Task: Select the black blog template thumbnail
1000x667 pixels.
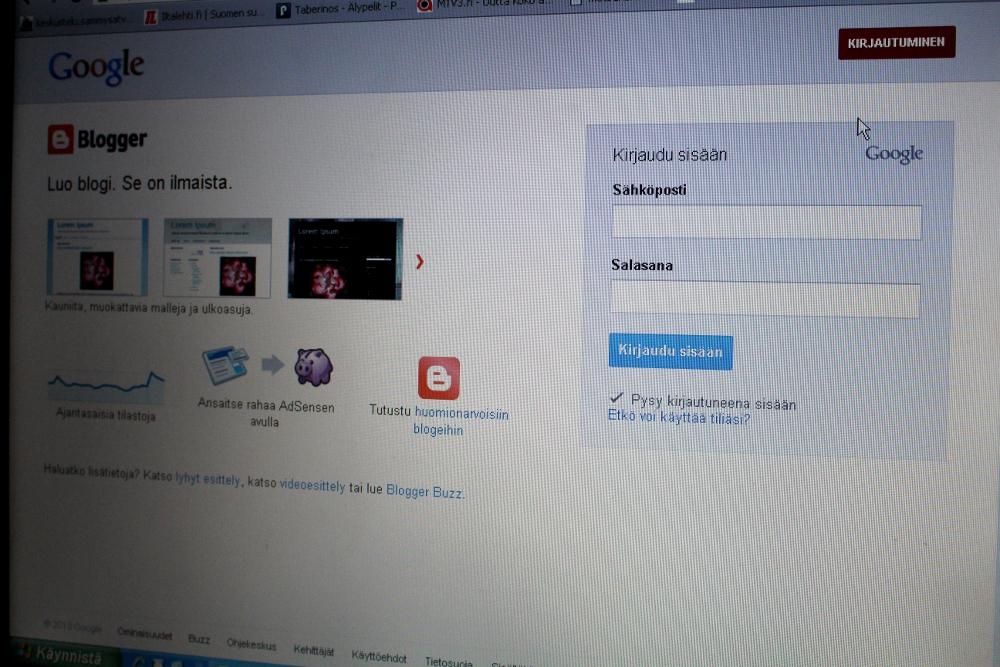Action: [345, 258]
